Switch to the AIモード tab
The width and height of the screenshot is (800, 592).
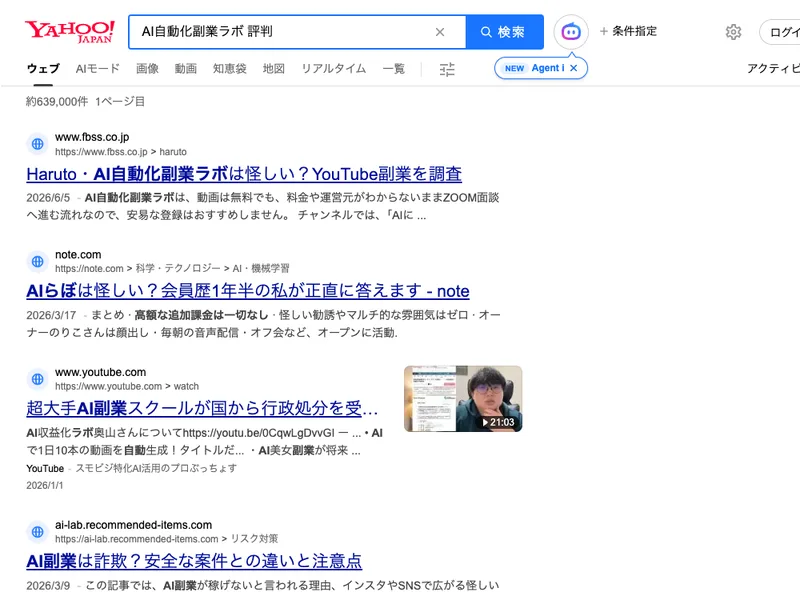tap(97, 68)
